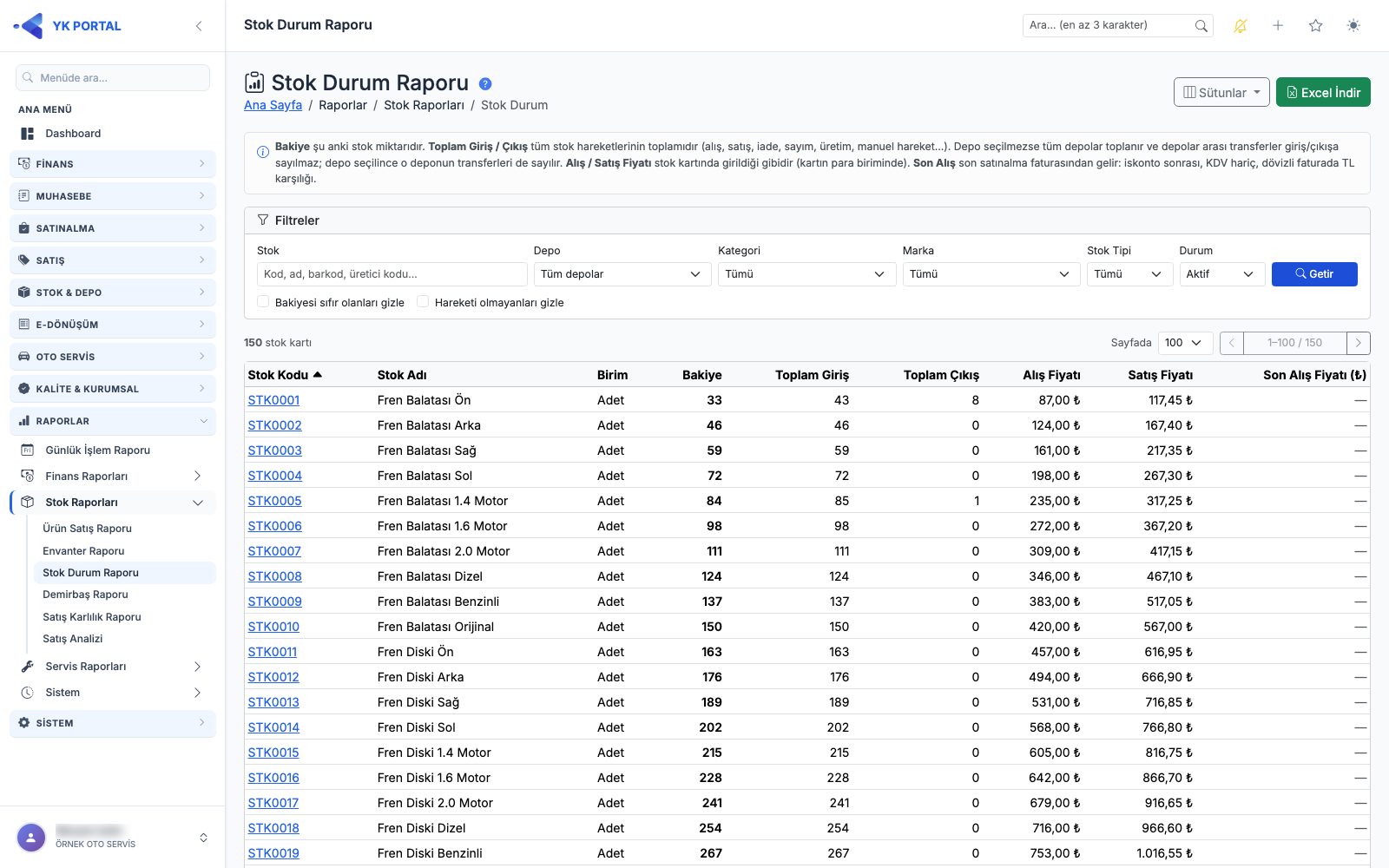Image resolution: width=1389 pixels, height=868 pixels.
Task: Open Dashboard from the sidebar
Action: 113,134
